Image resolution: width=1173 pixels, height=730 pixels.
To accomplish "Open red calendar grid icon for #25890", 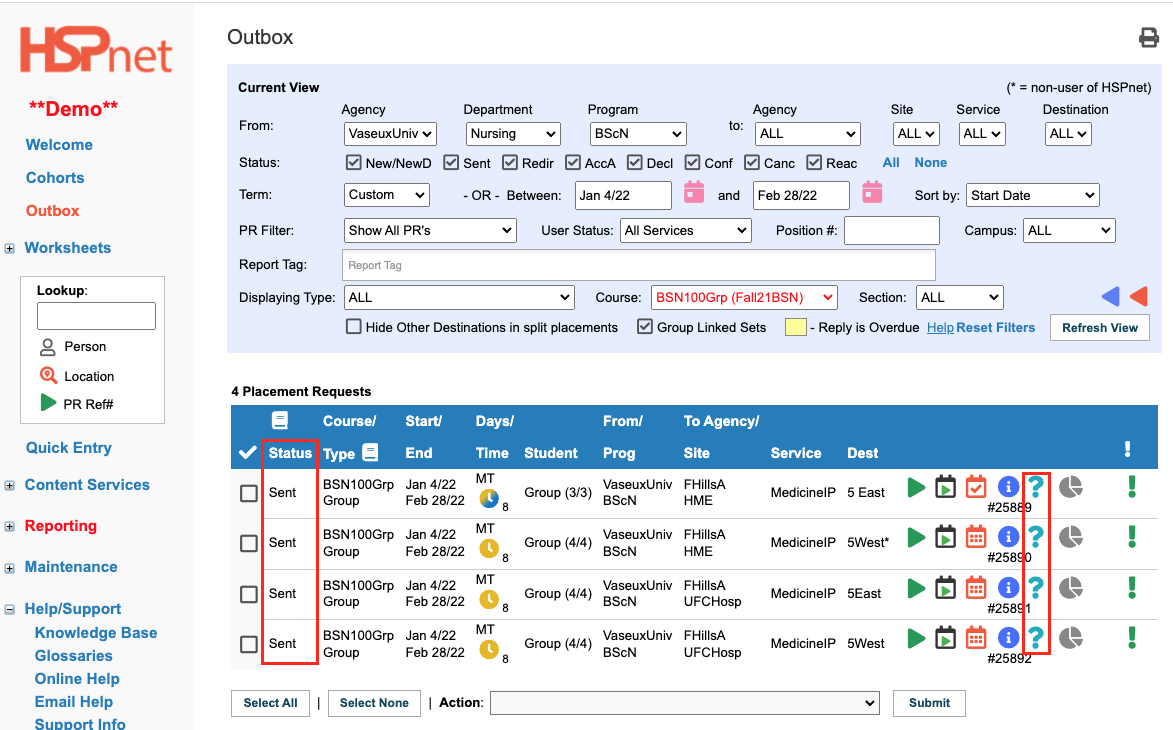I will coord(976,537).
